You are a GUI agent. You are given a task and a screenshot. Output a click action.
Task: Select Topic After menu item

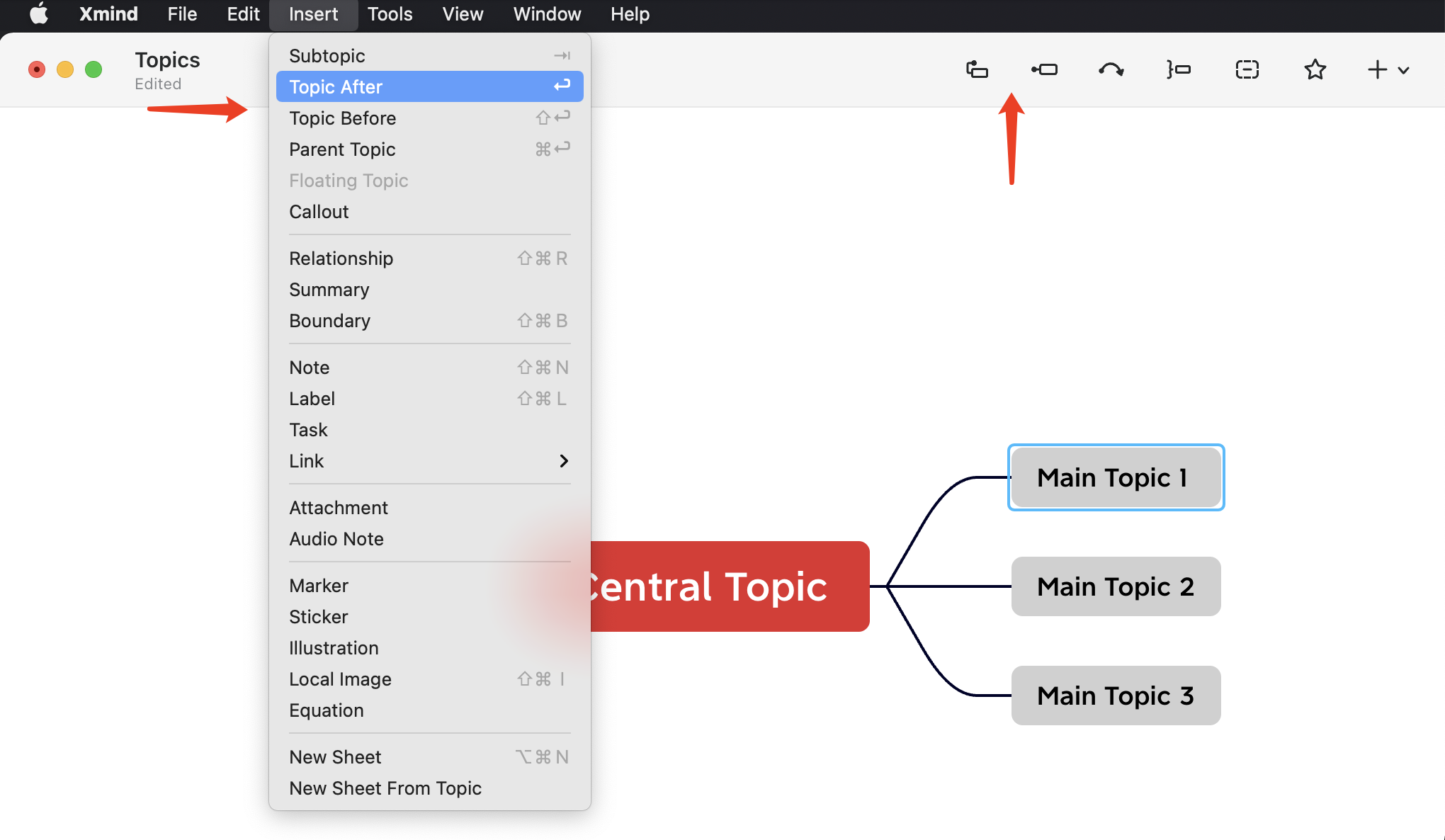[430, 86]
